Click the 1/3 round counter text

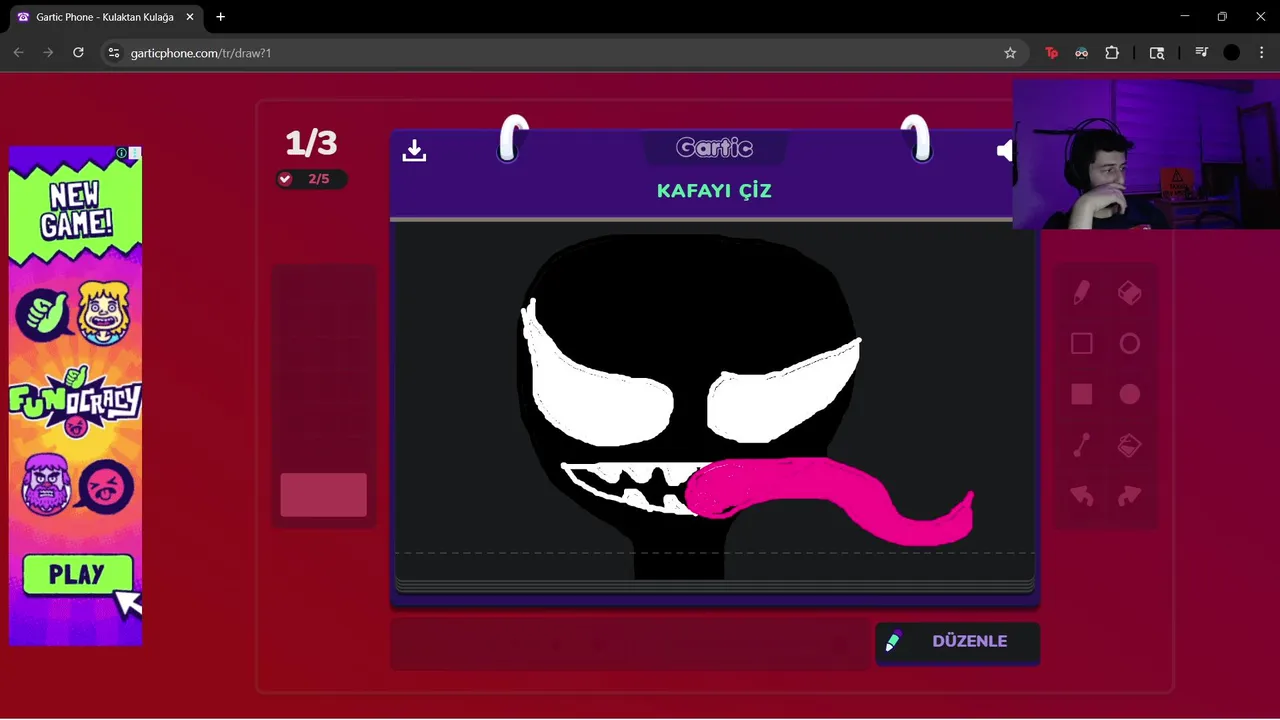click(311, 142)
